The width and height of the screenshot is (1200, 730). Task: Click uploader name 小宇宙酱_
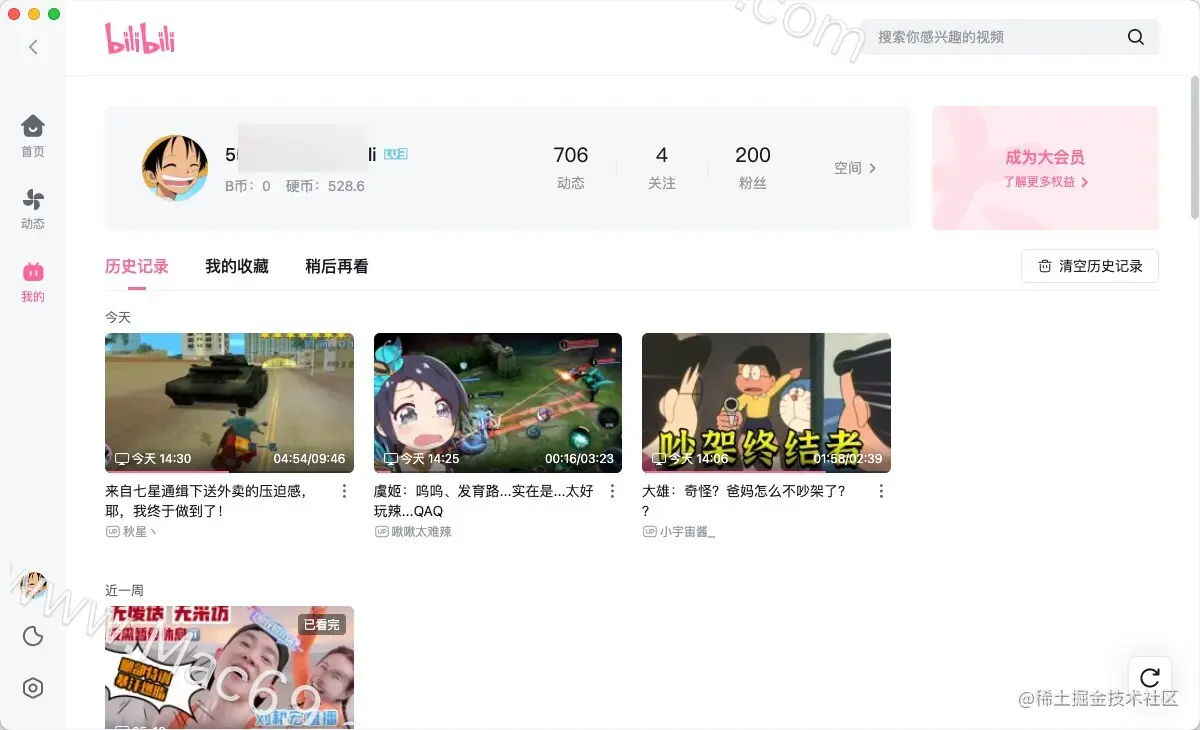[688, 532]
